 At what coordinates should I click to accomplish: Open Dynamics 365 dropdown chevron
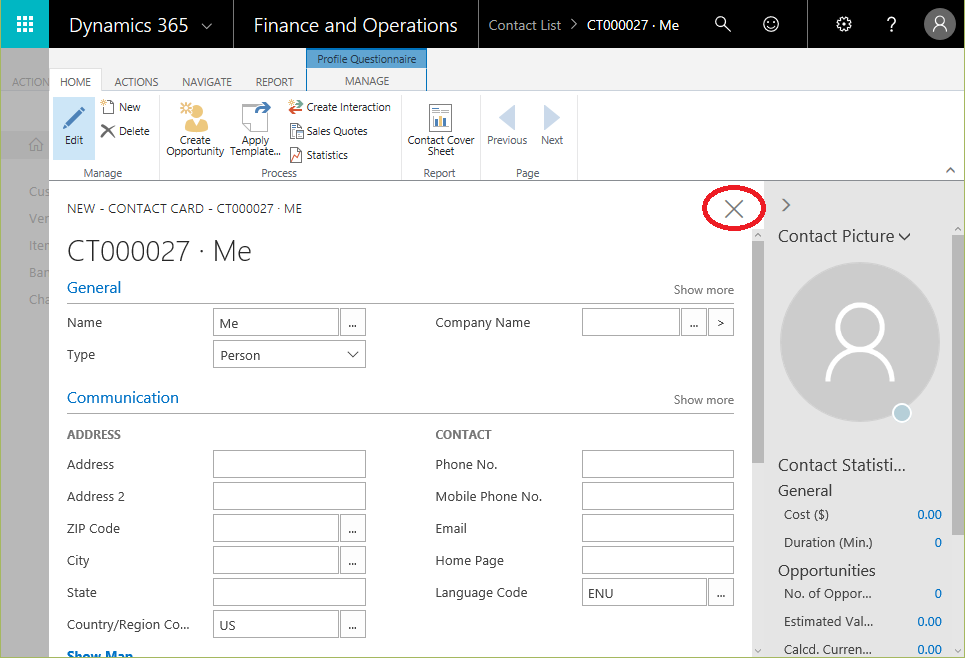click(x=207, y=26)
